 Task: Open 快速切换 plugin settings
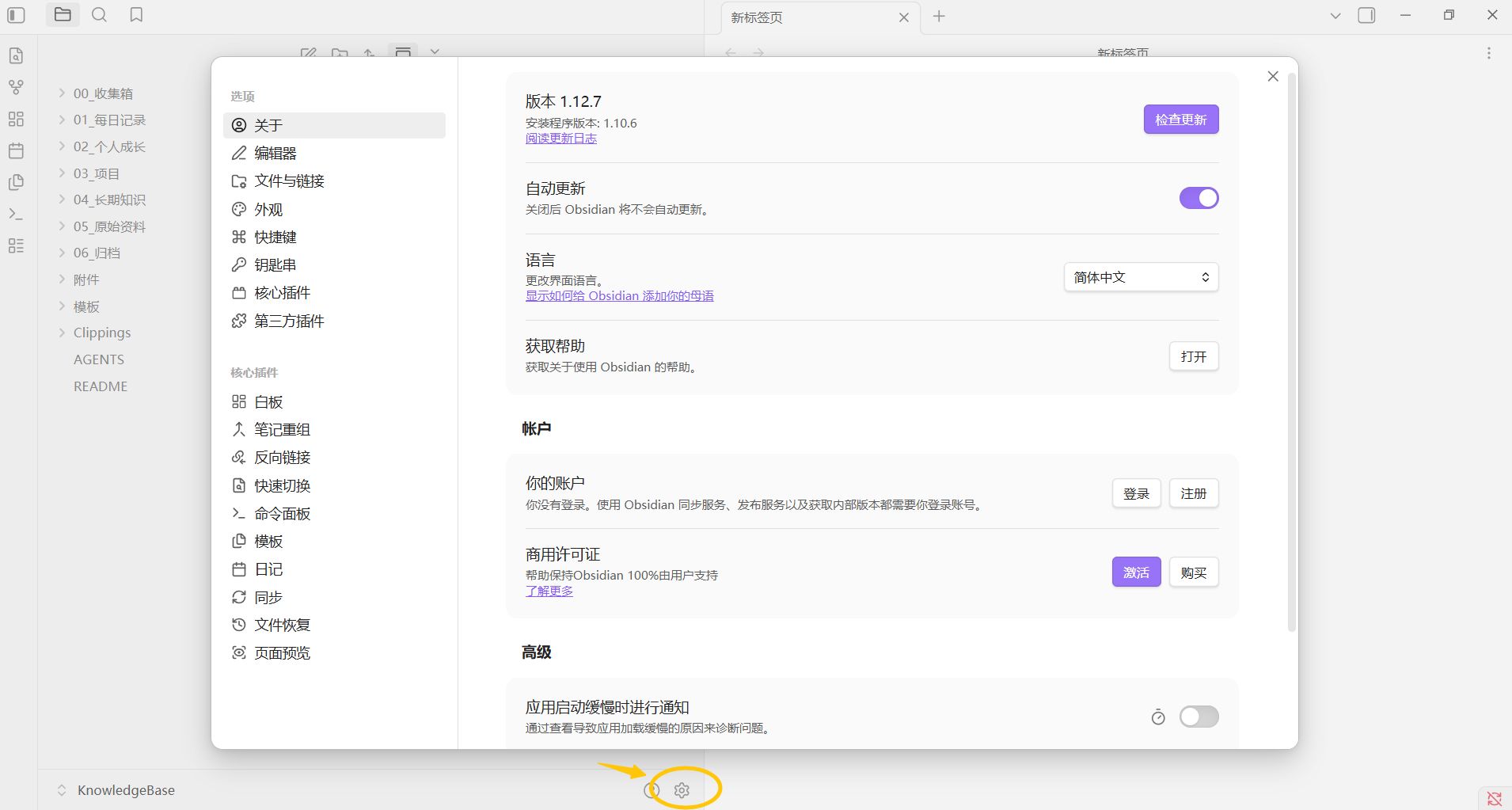coord(334,485)
